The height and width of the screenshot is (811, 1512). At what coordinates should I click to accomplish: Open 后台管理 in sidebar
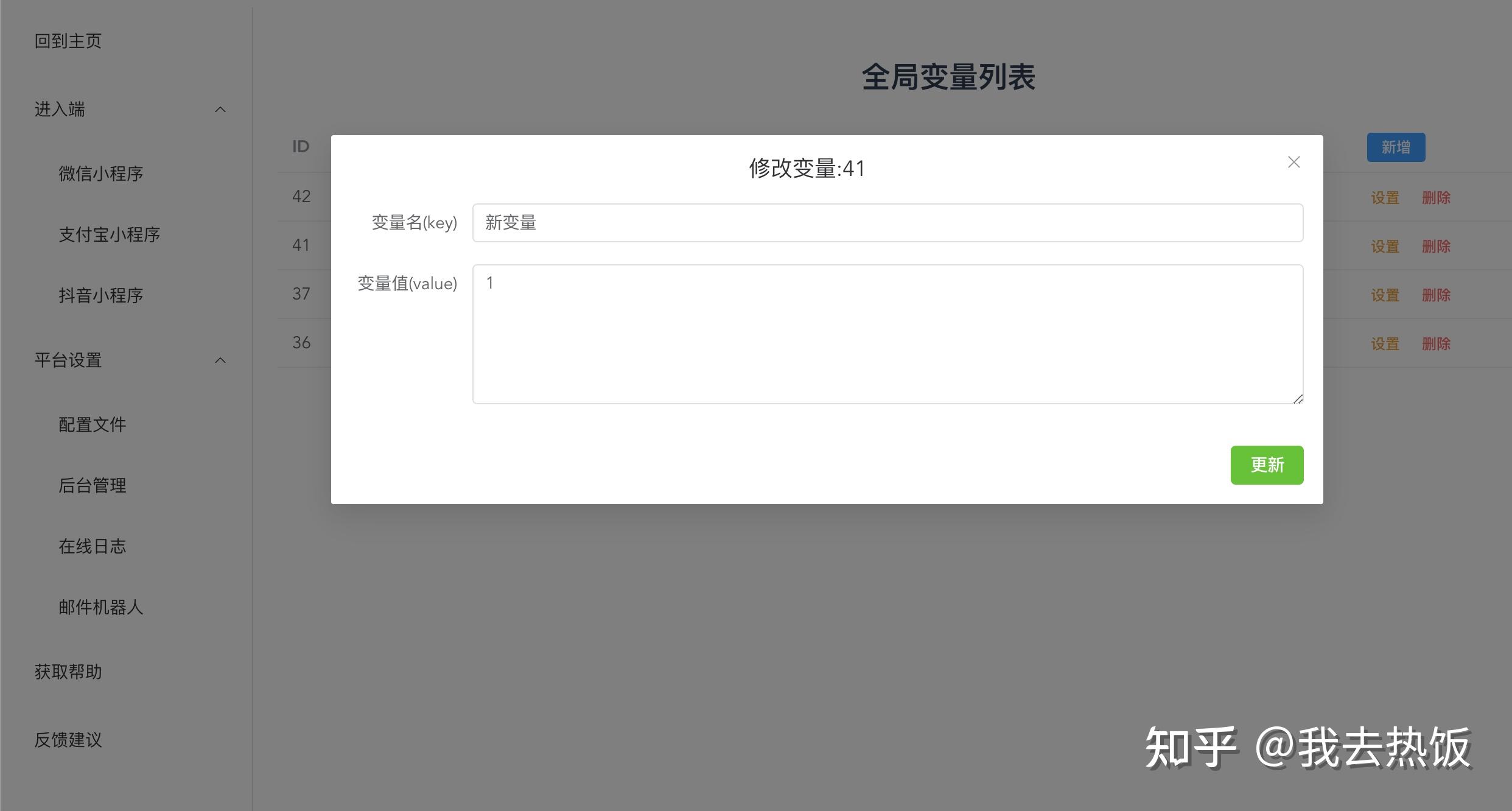point(93,486)
